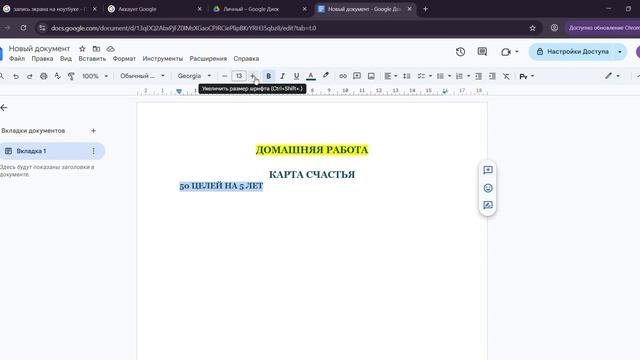The width and height of the screenshot is (640, 360).
Task: Open Вкладка 1 options menu
Action: [x=93, y=151]
